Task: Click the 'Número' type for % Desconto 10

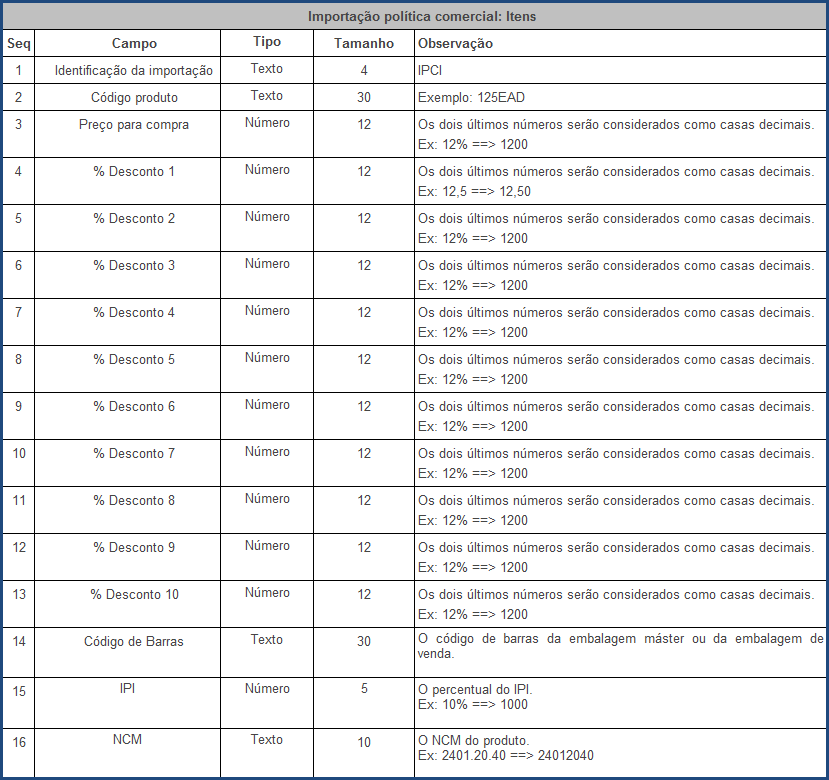Action: [267, 593]
